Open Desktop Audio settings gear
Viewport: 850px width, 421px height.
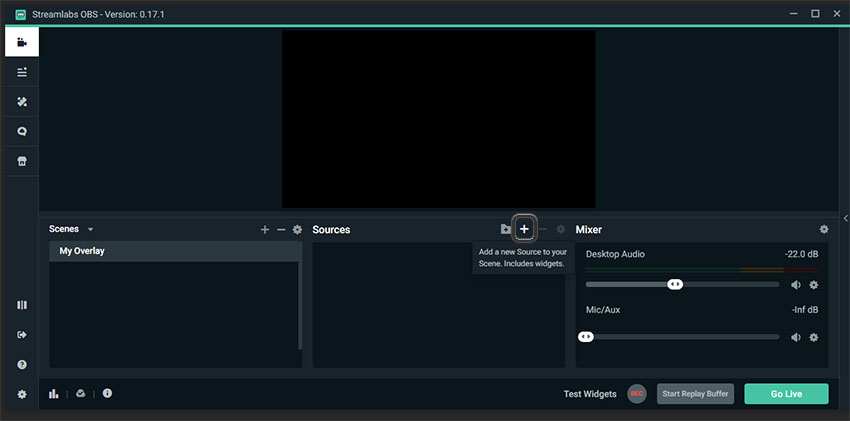pos(814,284)
